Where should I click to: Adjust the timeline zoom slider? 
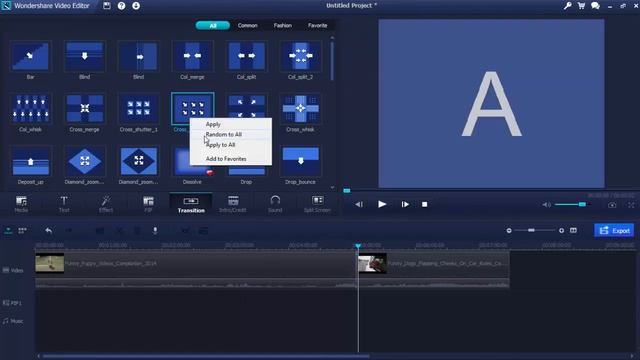(x=531, y=231)
